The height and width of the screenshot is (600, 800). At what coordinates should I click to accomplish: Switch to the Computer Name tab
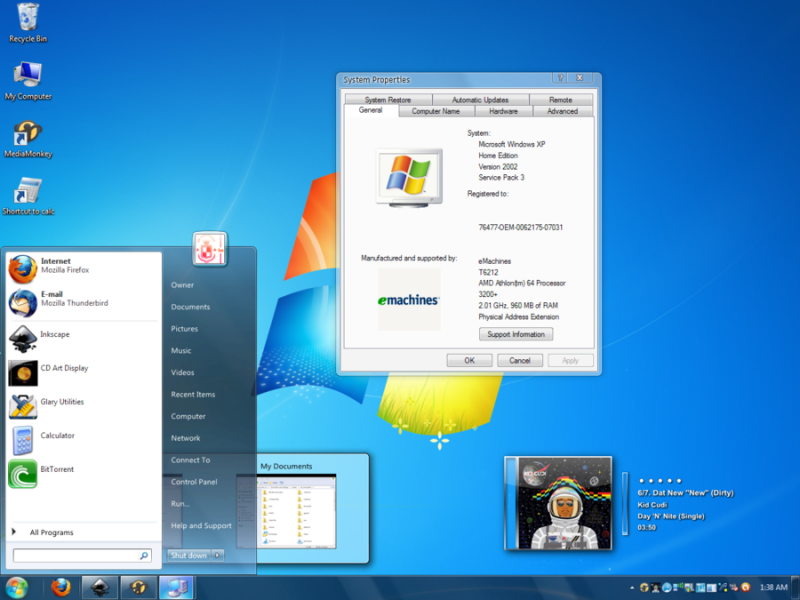(436, 112)
